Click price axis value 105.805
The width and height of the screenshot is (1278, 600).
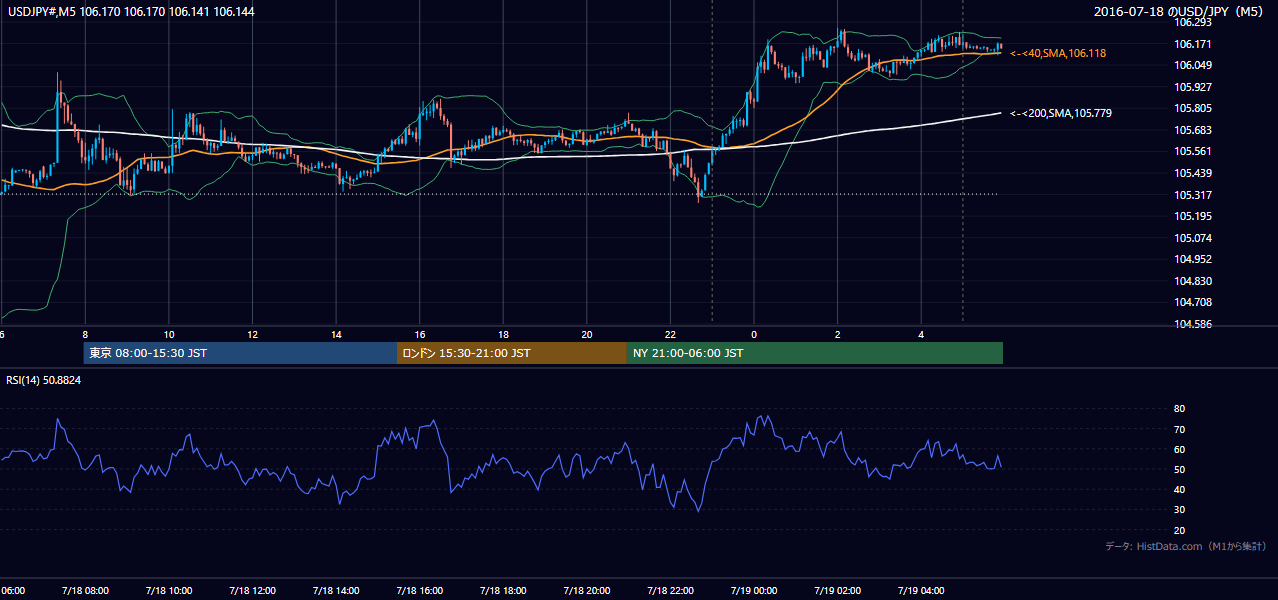1194,108
